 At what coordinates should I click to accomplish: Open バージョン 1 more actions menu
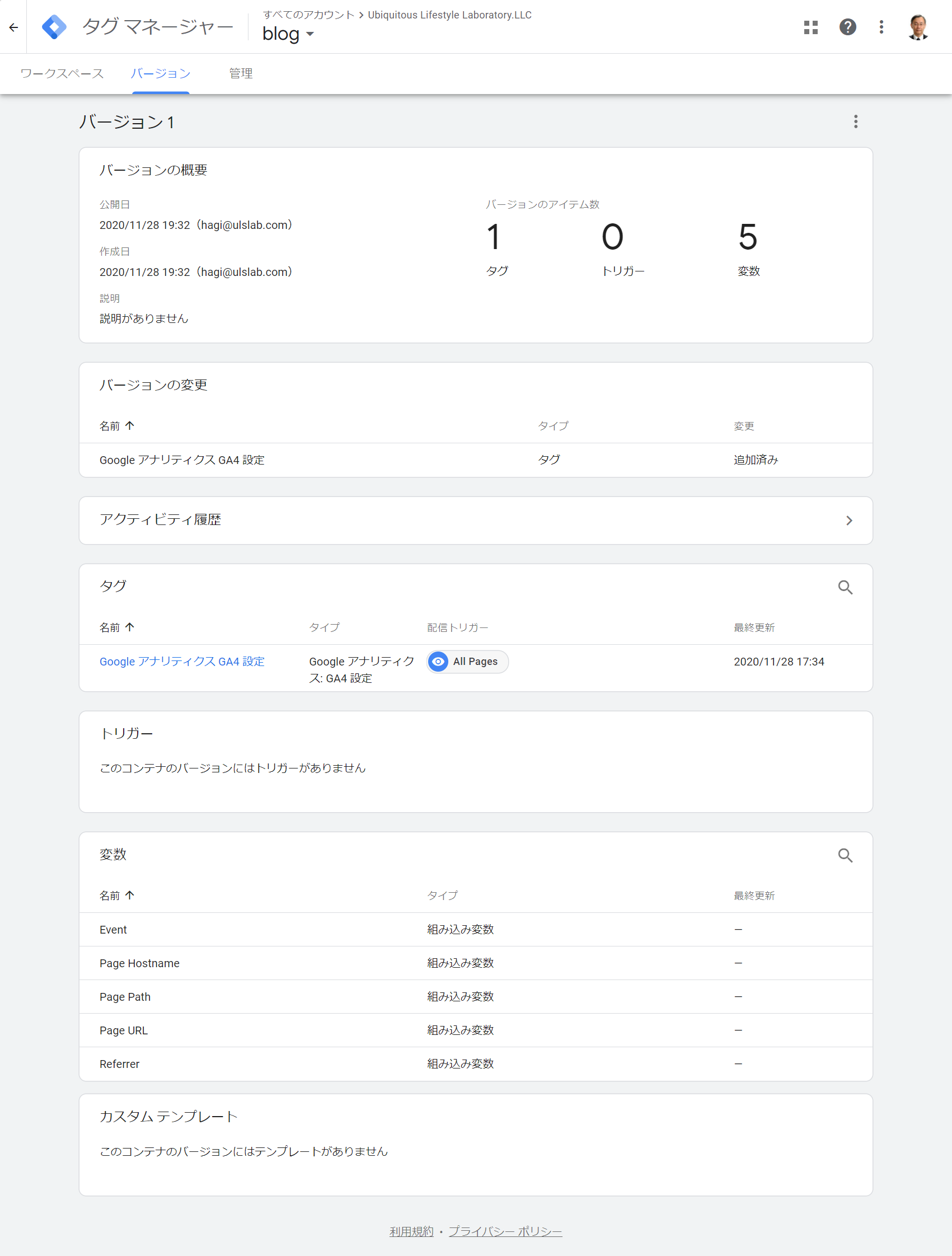point(855,121)
